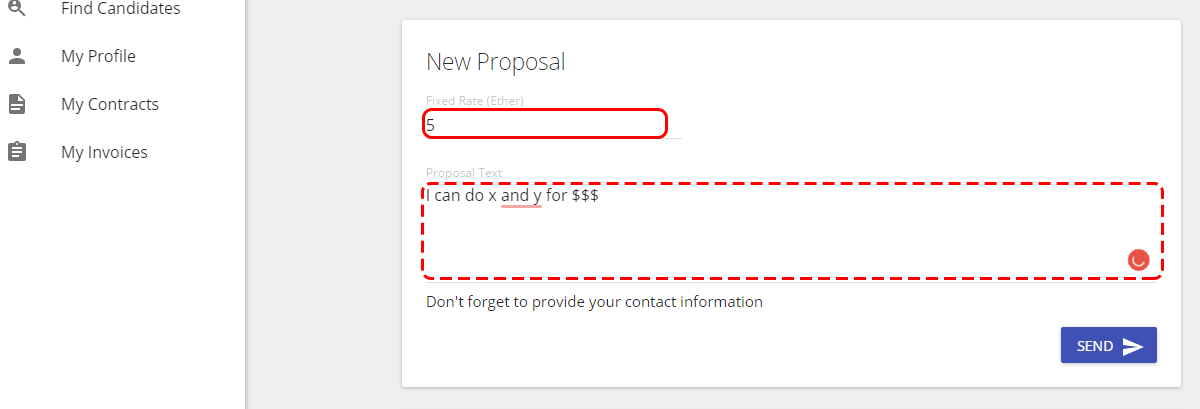Click the Fixed Rate (Ether) label

pyautogui.click(x=475, y=100)
